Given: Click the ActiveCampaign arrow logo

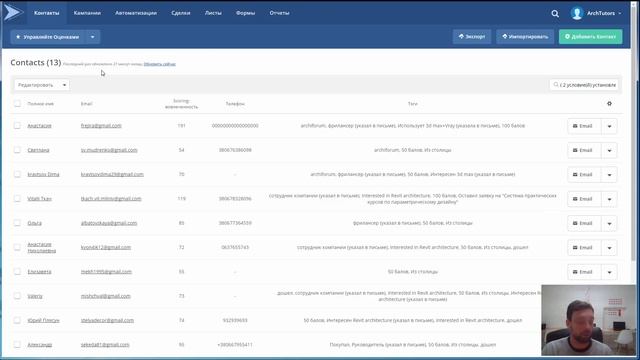Looking at the screenshot, I should pyautogui.click(x=13, y=13).
